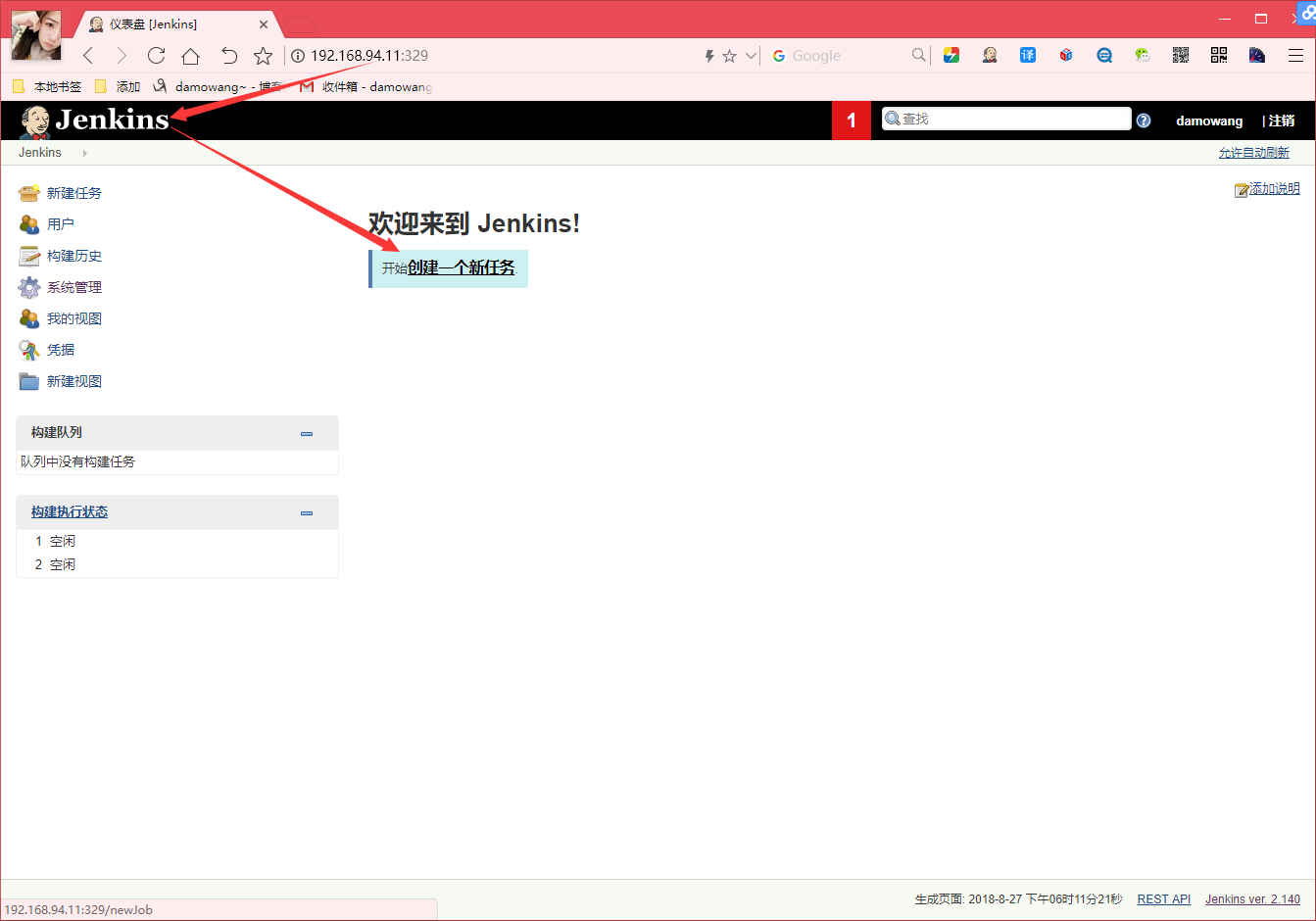Open Jenkins ver. 2.140 link
Screen dimensions: 1316x921
(1253, 899)
